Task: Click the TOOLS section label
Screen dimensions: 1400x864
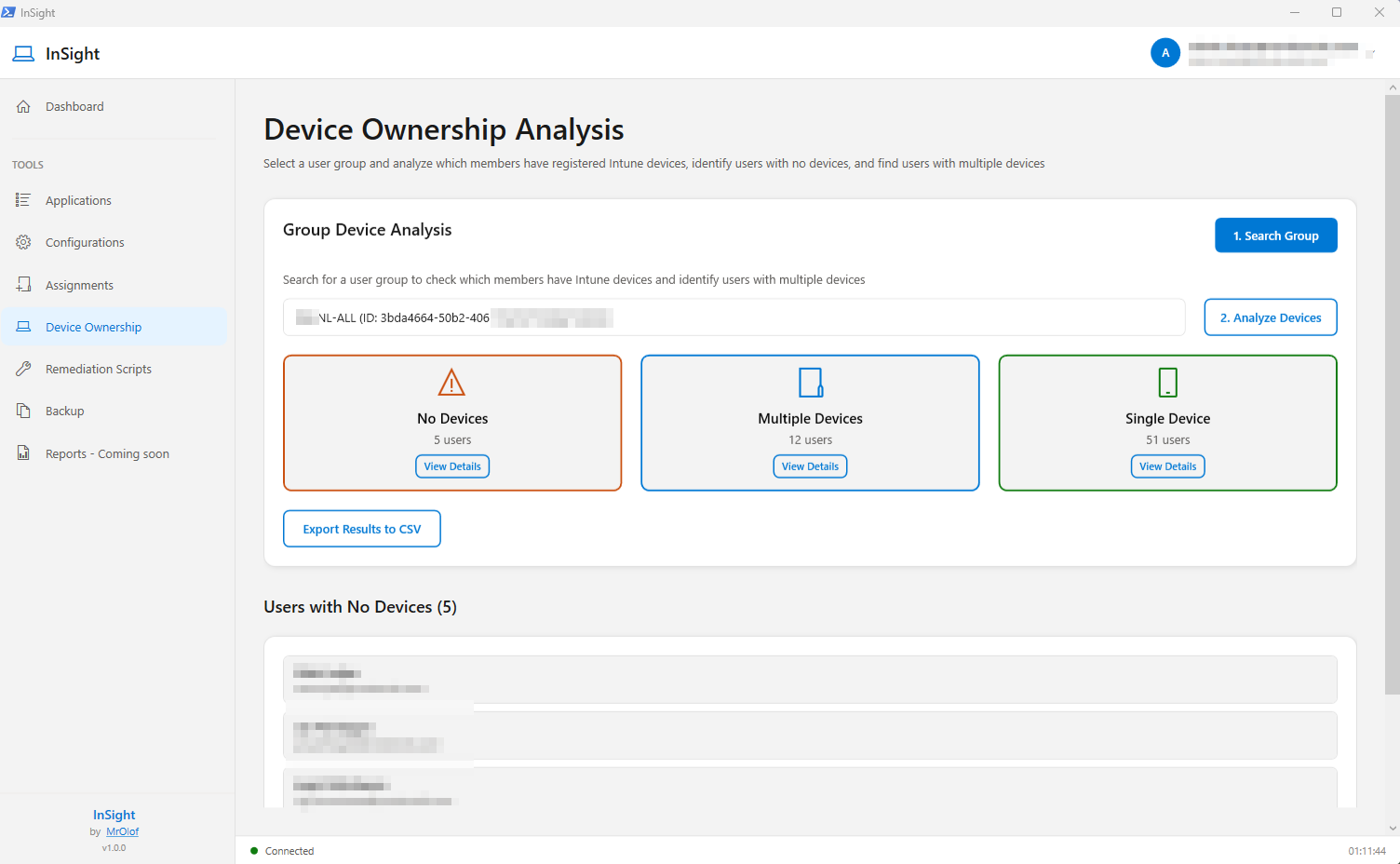Action: coord(28,165)
